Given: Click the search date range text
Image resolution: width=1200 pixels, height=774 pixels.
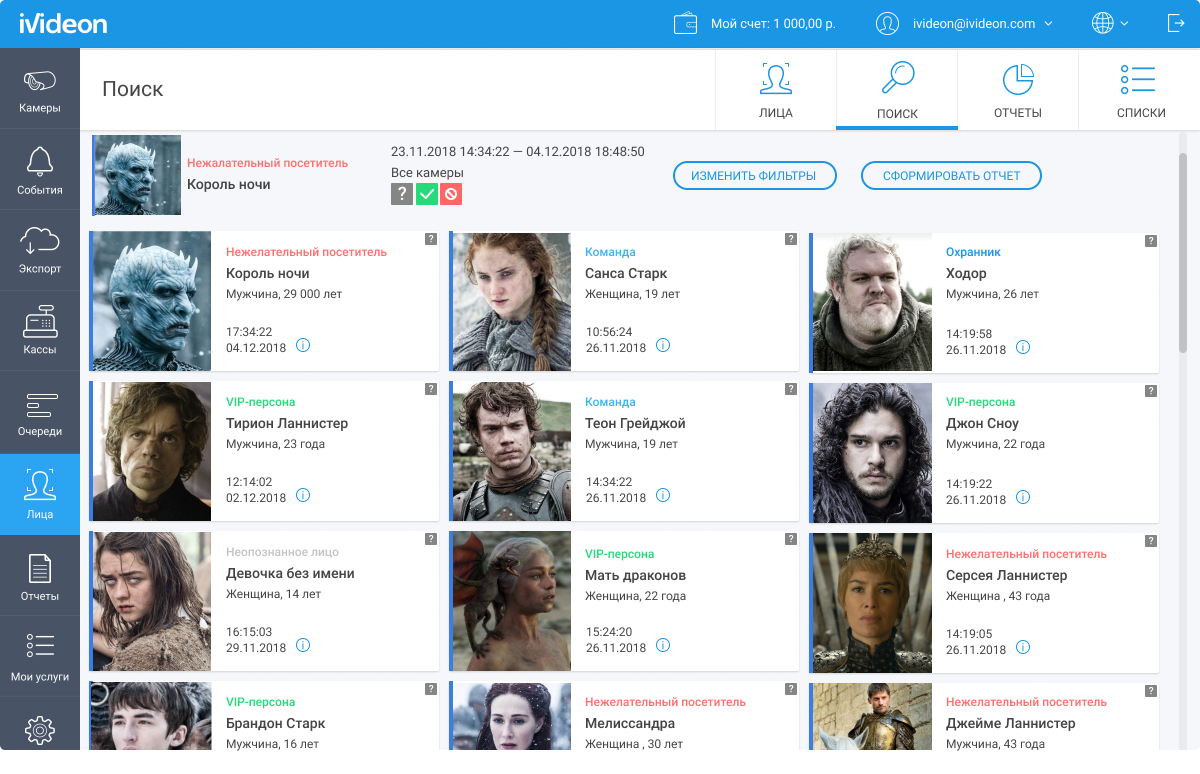Looking at the screenshot, I should pos(518,152).
